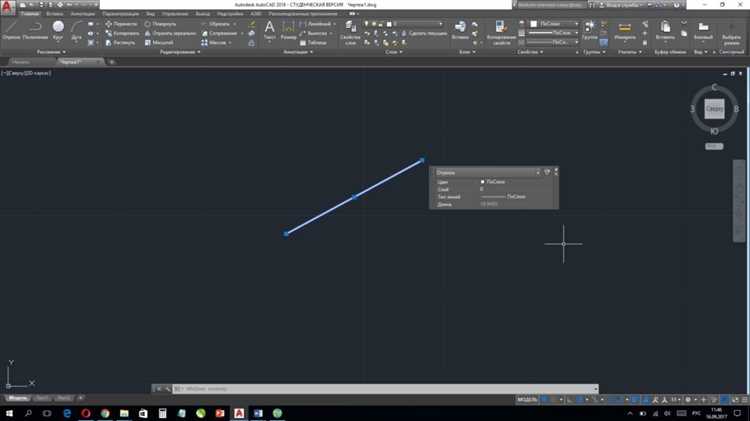The height and width of the screenshot is (421, 750).
Task: Click Сделать текущим layer button
Action: (x=424, y=33)
